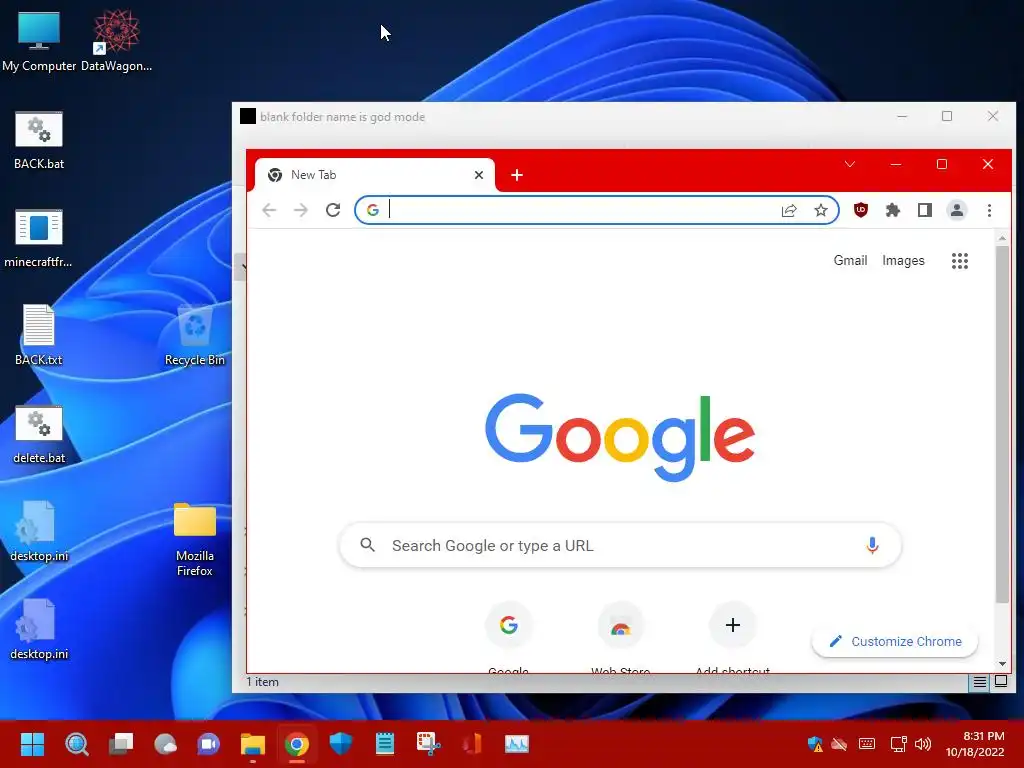Select My Computer desktop icon
This screenshot has width=1024, height=768.
[x=39, y=41]
